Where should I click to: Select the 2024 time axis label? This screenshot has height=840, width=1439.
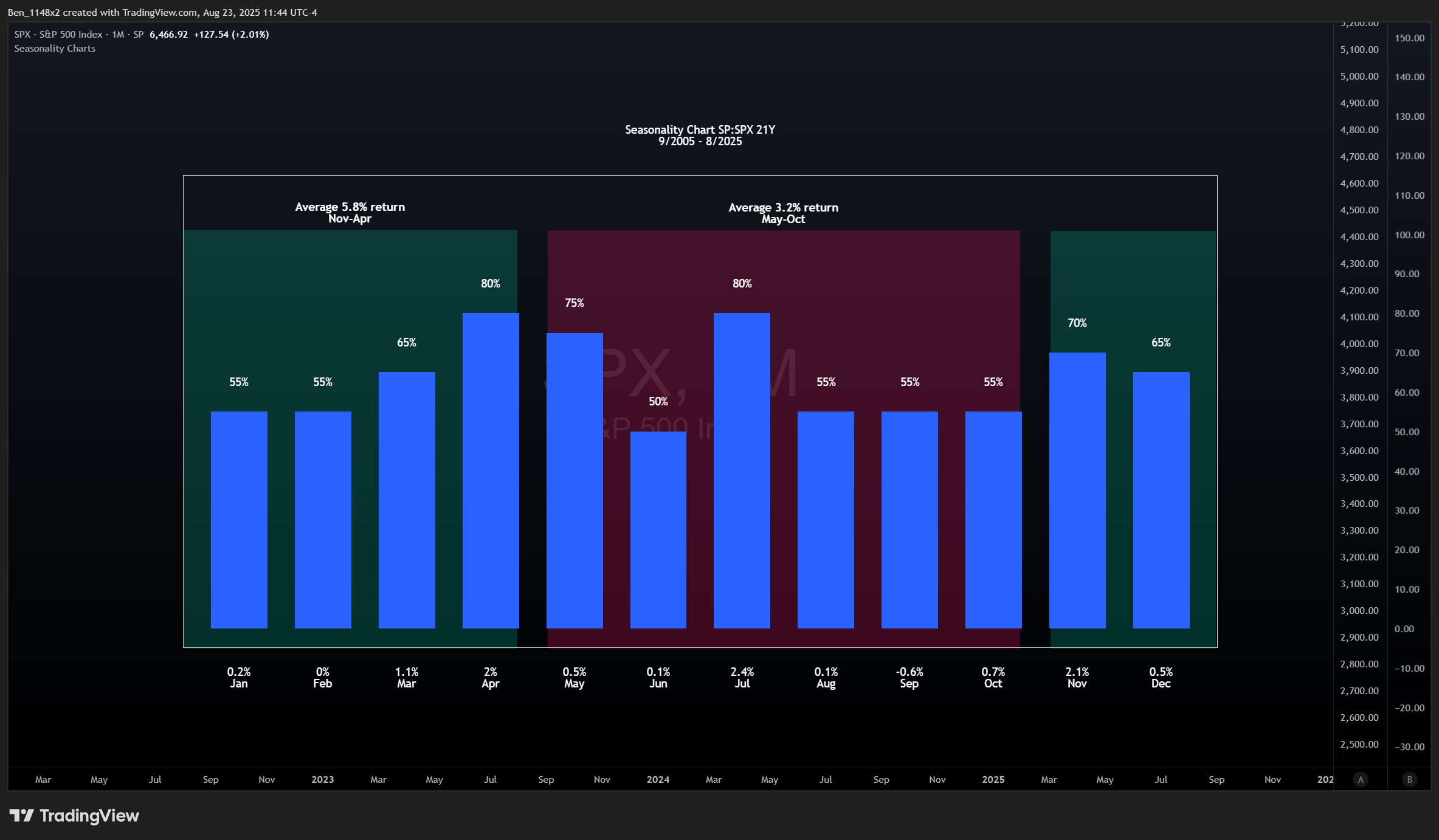click(x=658, y=779)
